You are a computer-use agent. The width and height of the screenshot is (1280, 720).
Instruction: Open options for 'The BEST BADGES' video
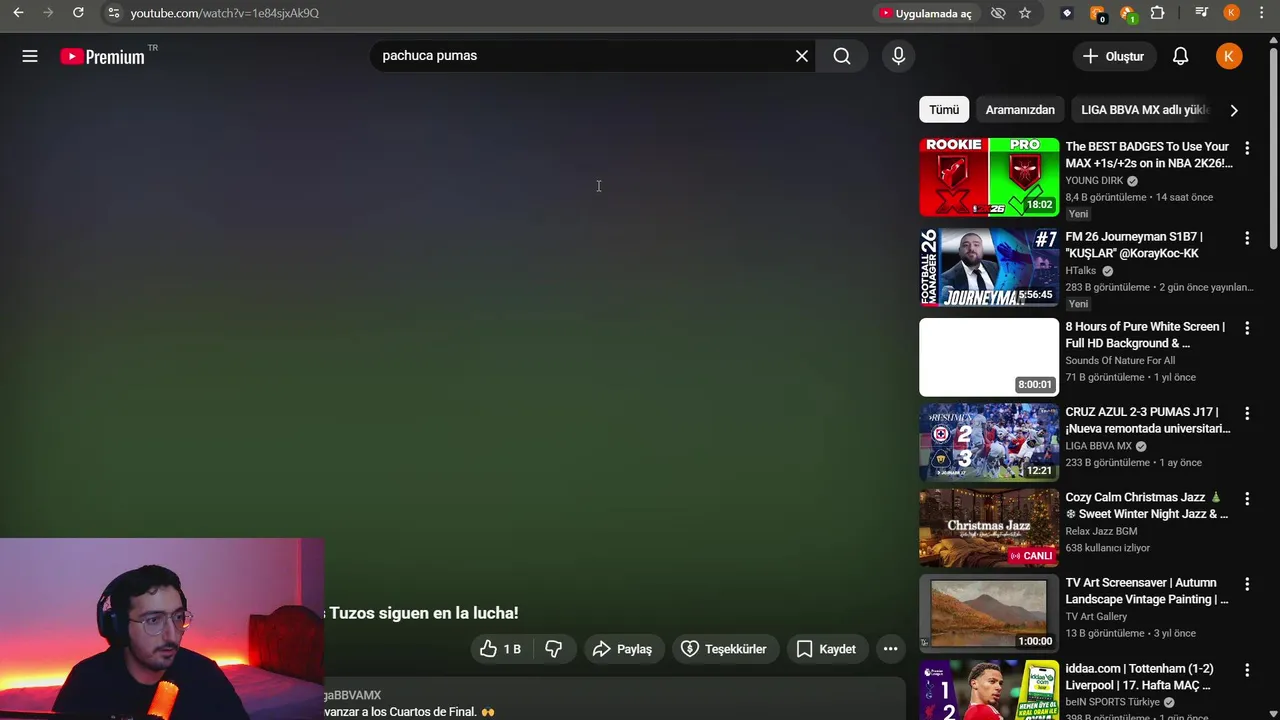point(1246,148)
